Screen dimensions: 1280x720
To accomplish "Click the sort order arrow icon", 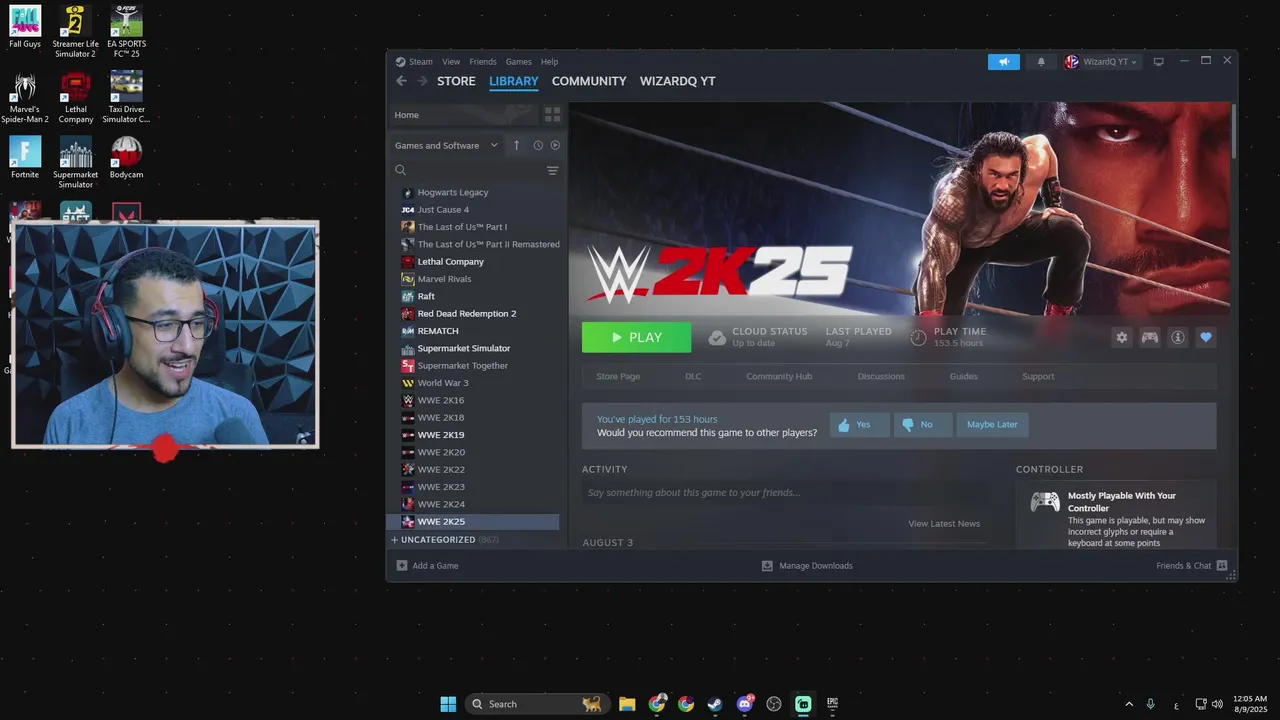I will pyautogui.click(x=516, y=145).
